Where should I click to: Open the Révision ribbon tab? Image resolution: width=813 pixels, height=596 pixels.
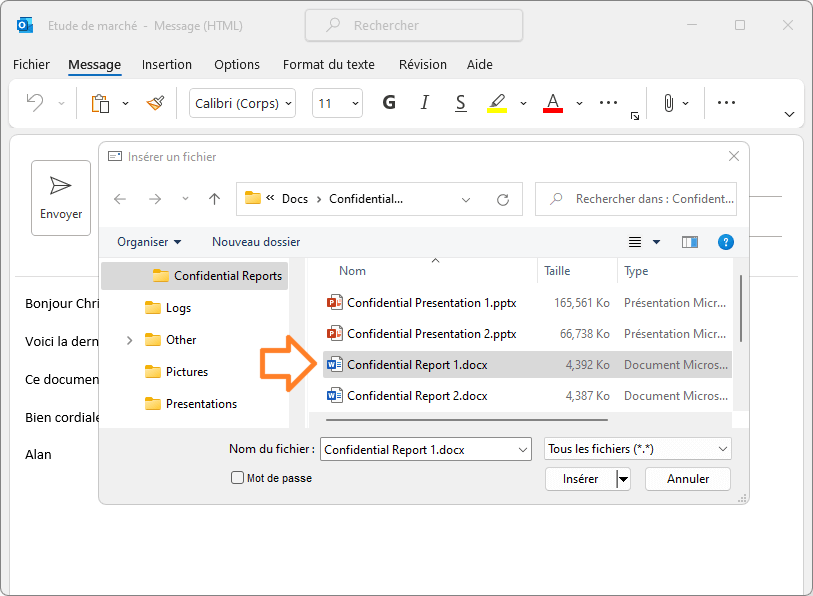coord(422,64)
